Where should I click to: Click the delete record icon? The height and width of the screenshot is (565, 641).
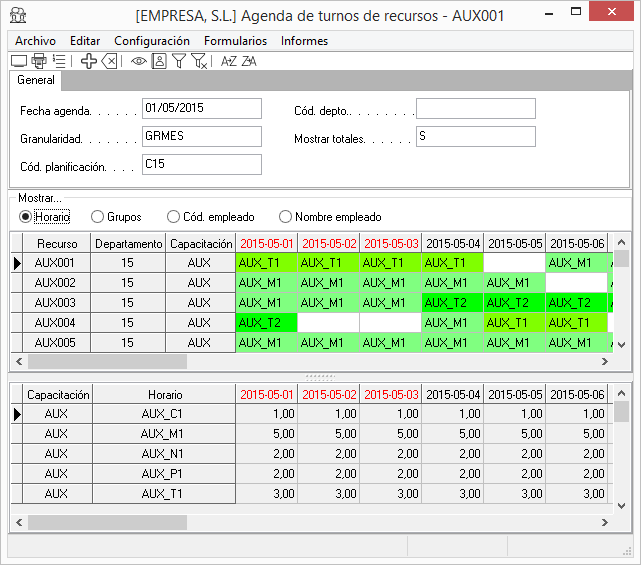tap(110, 61)
